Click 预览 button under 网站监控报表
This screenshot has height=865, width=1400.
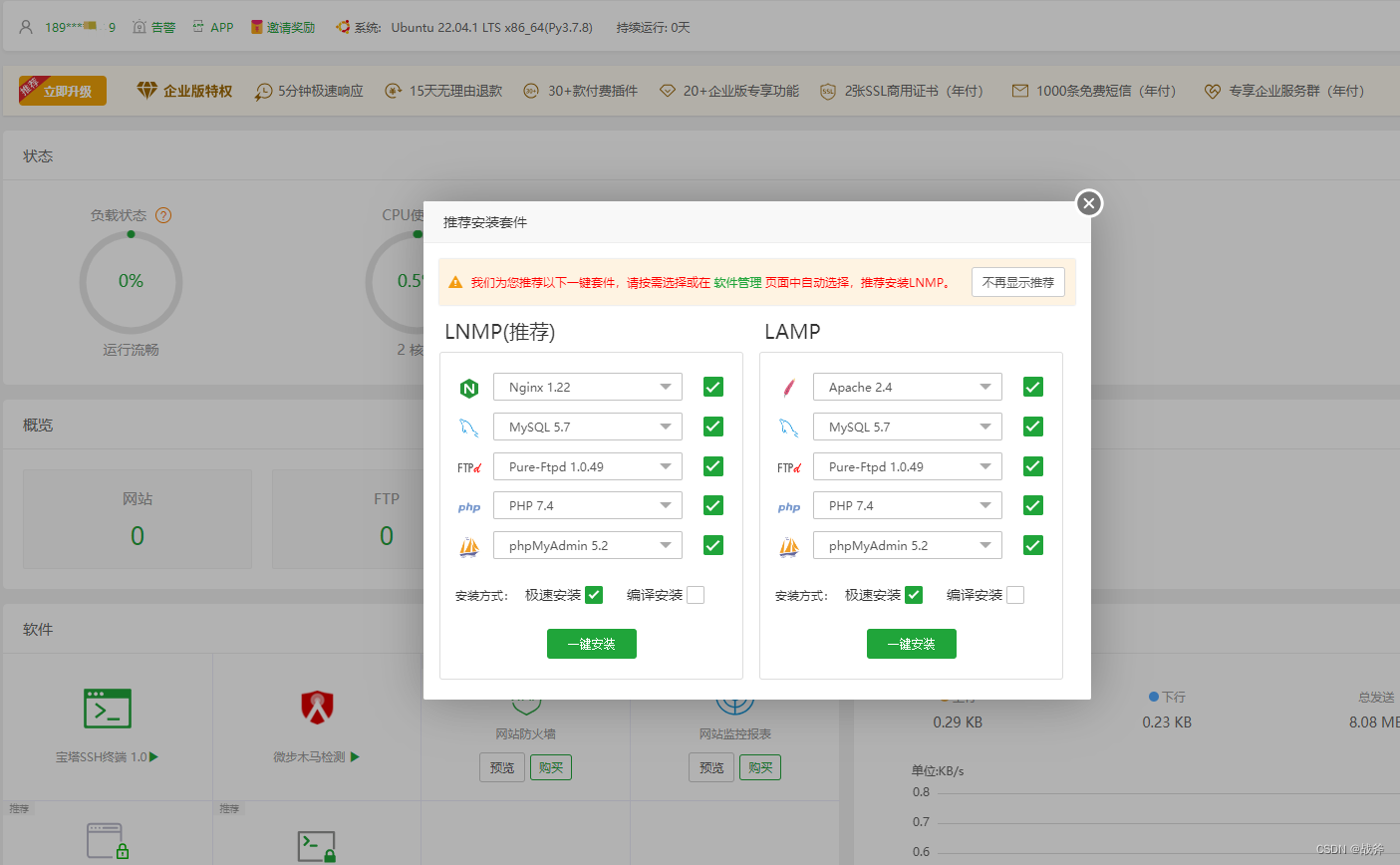(711, 767)
